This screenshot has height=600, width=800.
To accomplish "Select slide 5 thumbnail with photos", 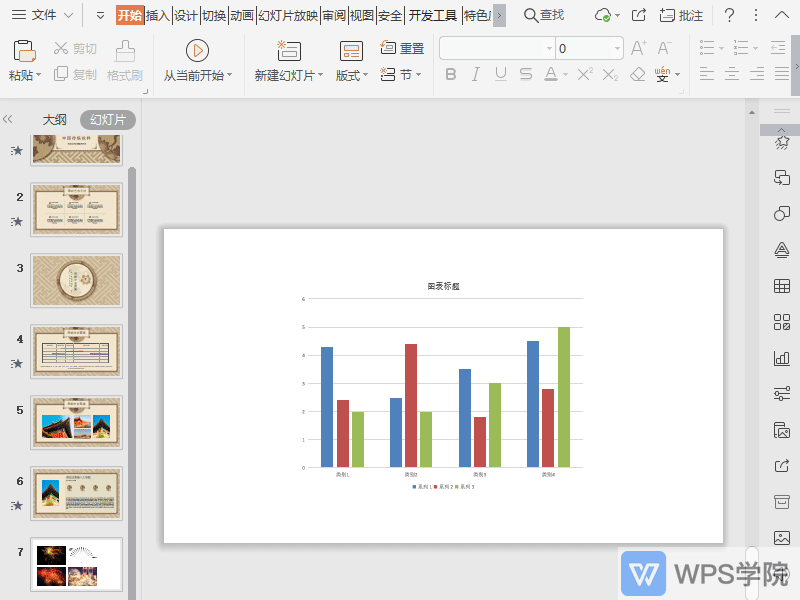I will point(77,422).
